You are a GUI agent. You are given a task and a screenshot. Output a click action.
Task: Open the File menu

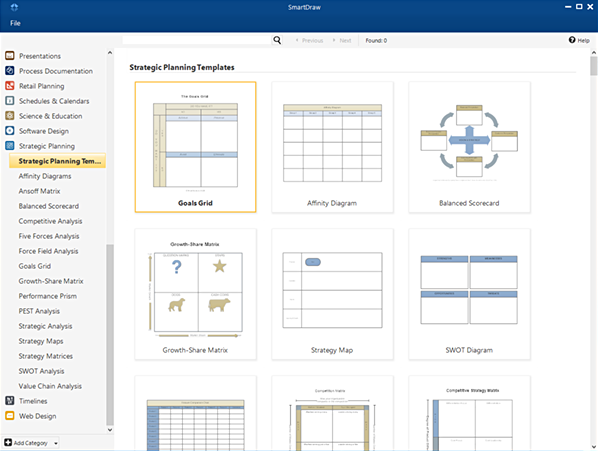coord(15,23)
